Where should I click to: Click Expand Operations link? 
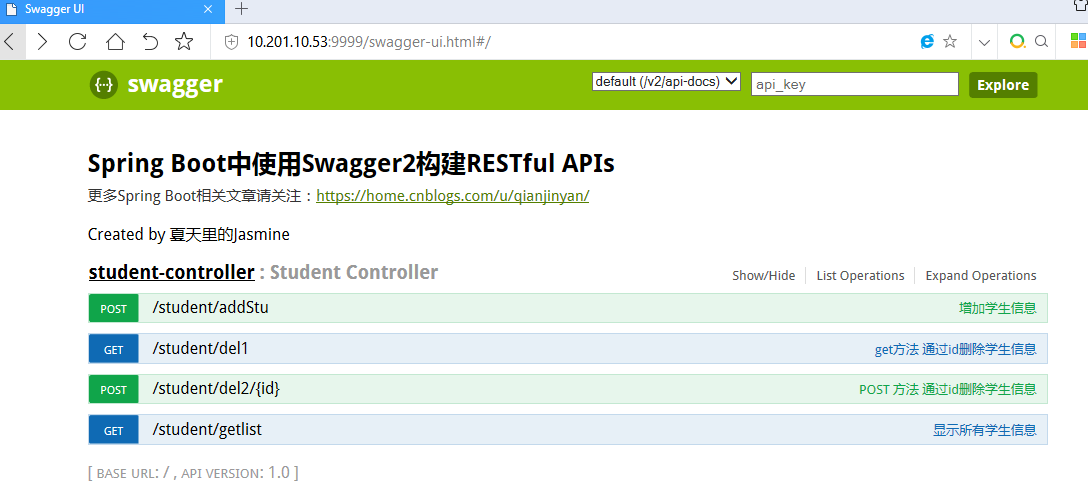point(980,276)
